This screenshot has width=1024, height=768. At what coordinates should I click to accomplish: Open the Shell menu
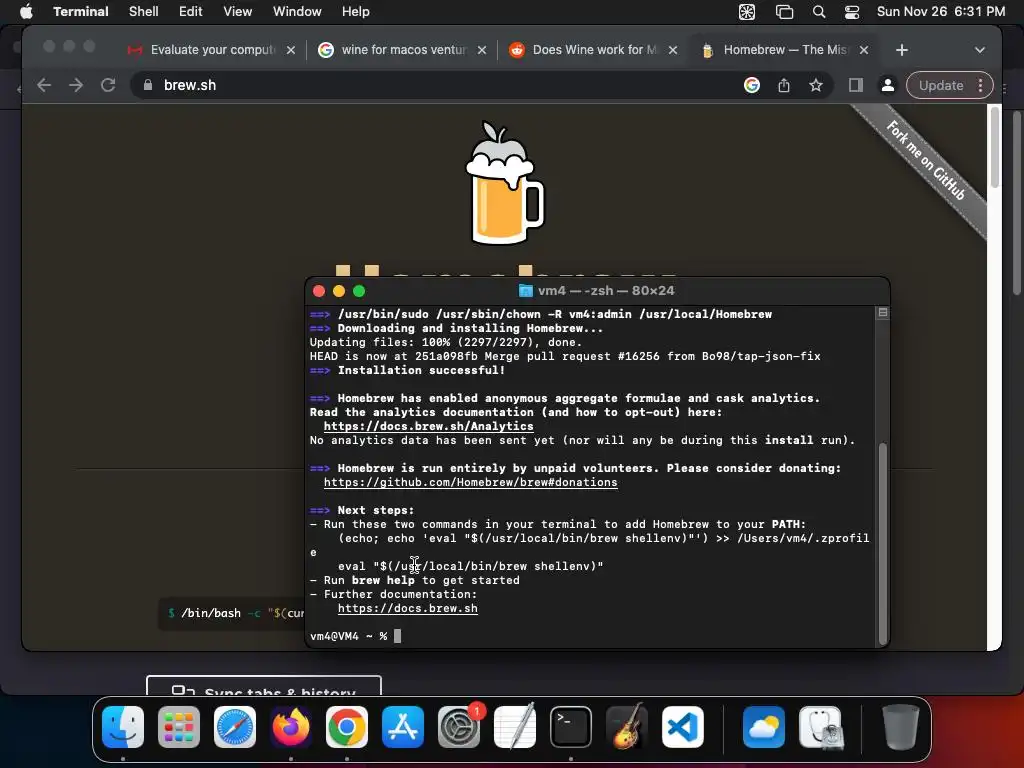pos(144,12)
